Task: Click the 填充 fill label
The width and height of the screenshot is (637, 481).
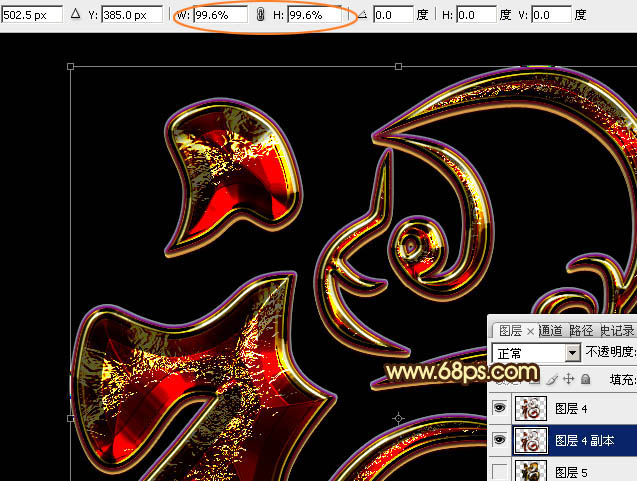Action: (623, 380)
